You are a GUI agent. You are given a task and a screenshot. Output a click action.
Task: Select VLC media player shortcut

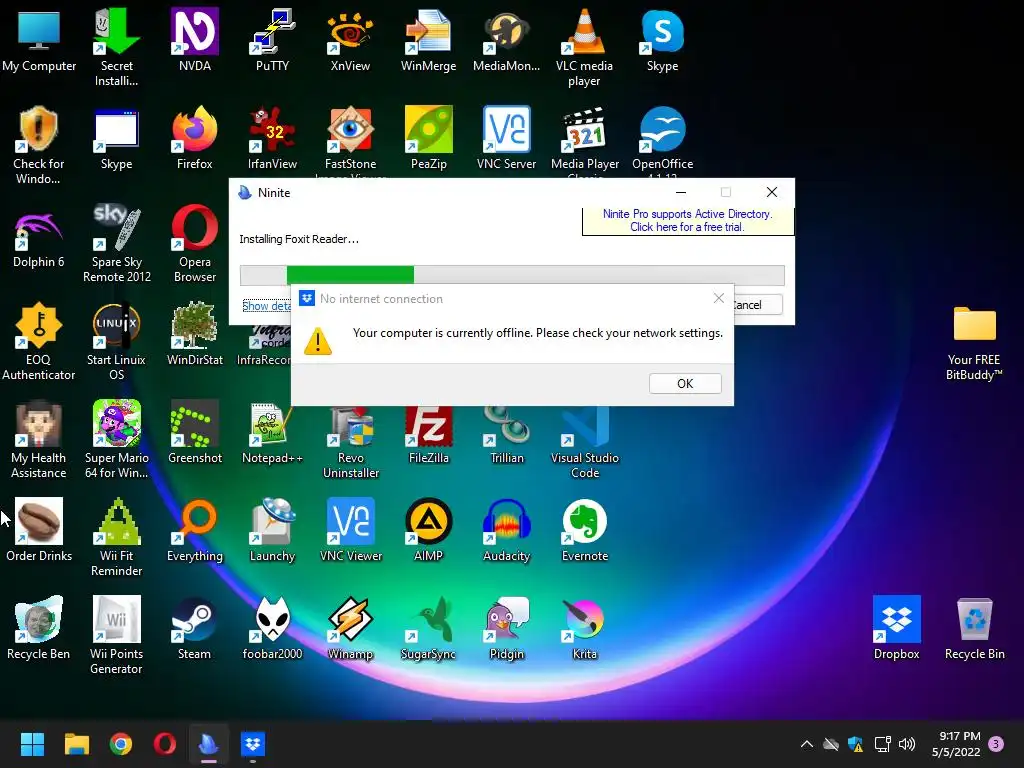tap(584, 48)
